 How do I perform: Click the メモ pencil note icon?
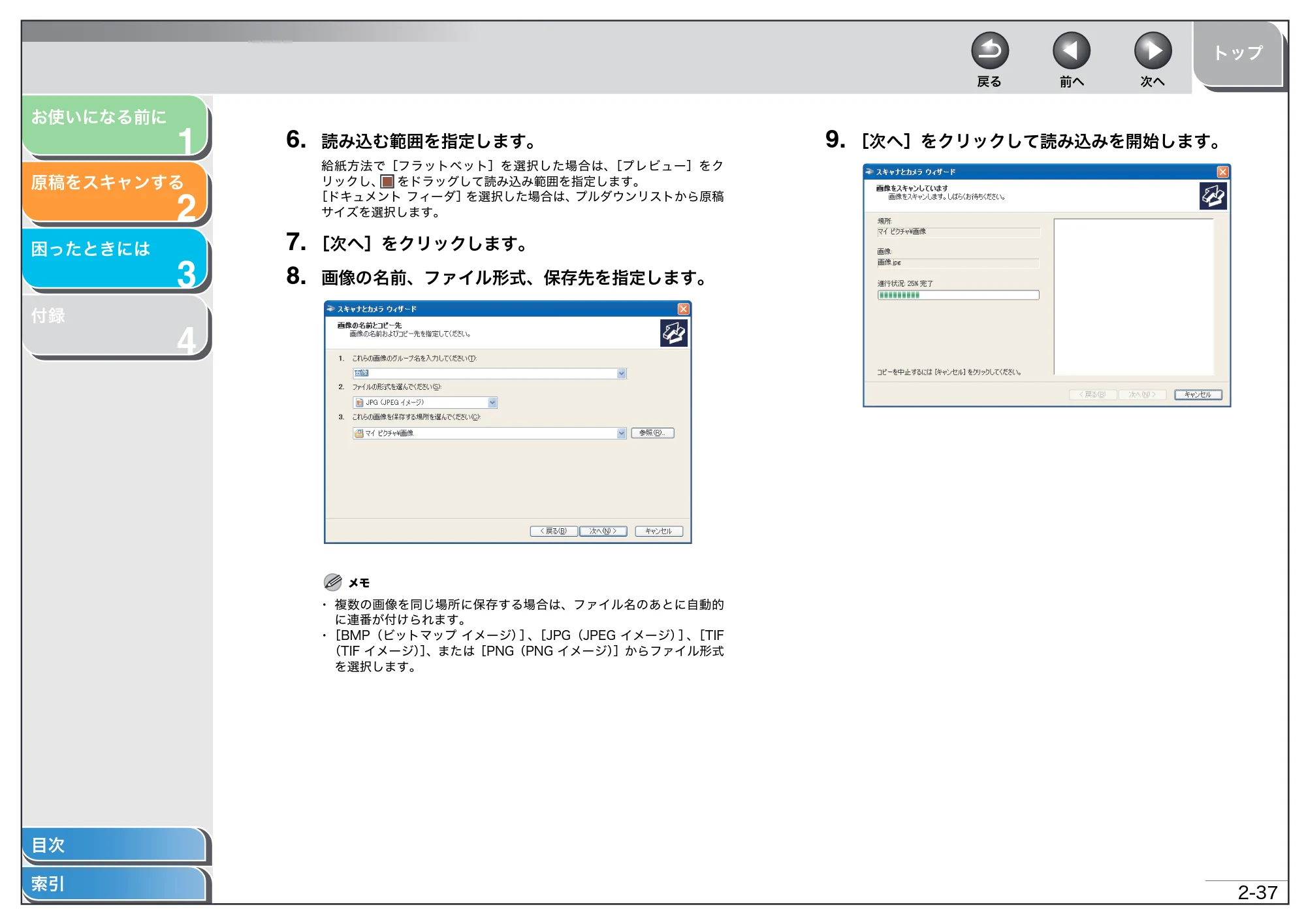(x=332, y=582)
